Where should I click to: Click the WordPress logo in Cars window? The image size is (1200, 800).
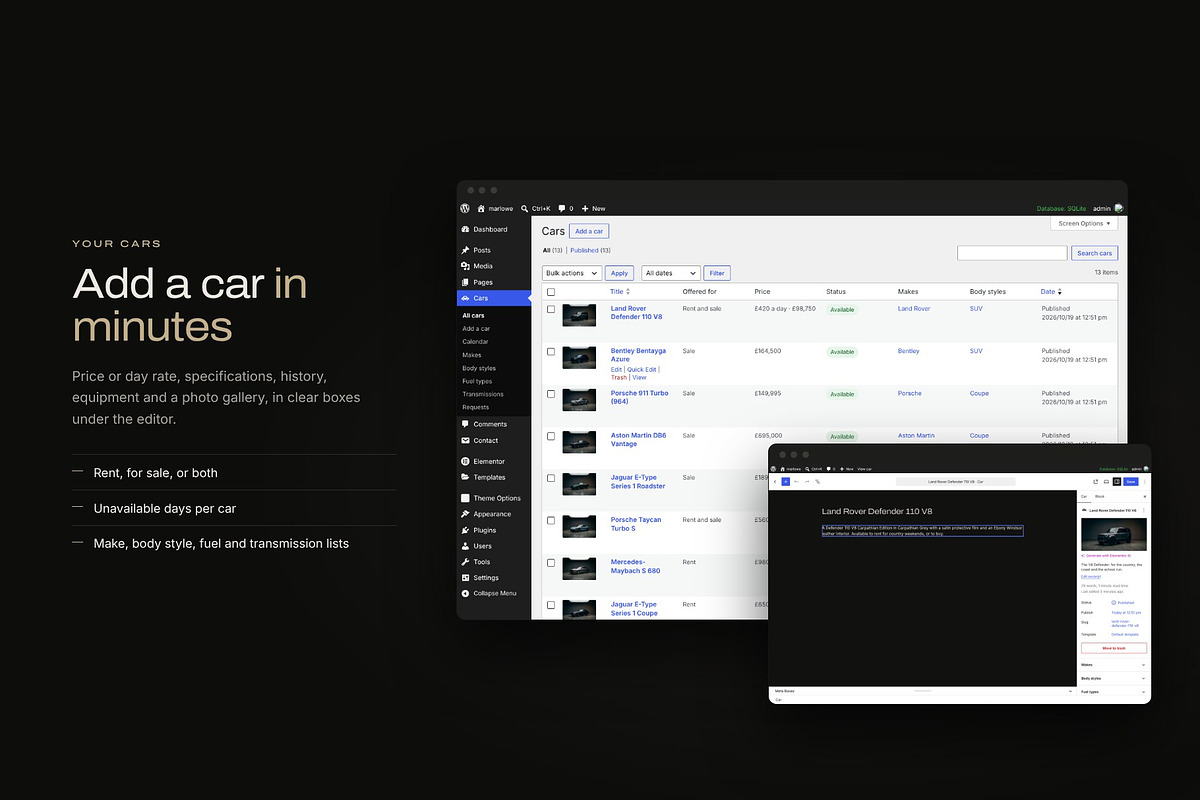coord(465,209)
